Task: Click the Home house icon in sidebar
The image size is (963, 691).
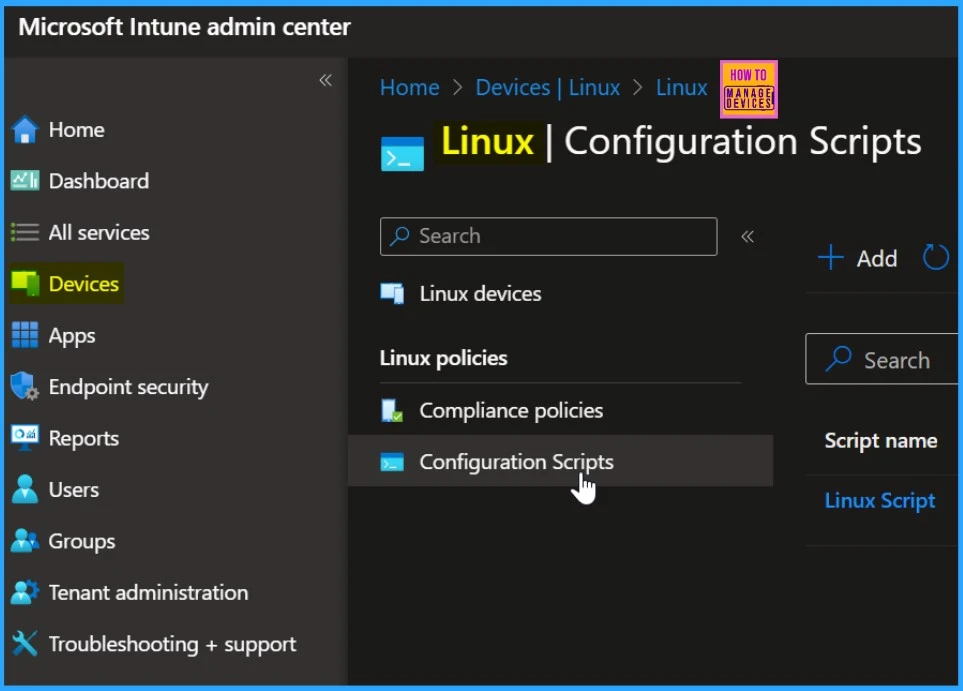Action: (25, 130)
